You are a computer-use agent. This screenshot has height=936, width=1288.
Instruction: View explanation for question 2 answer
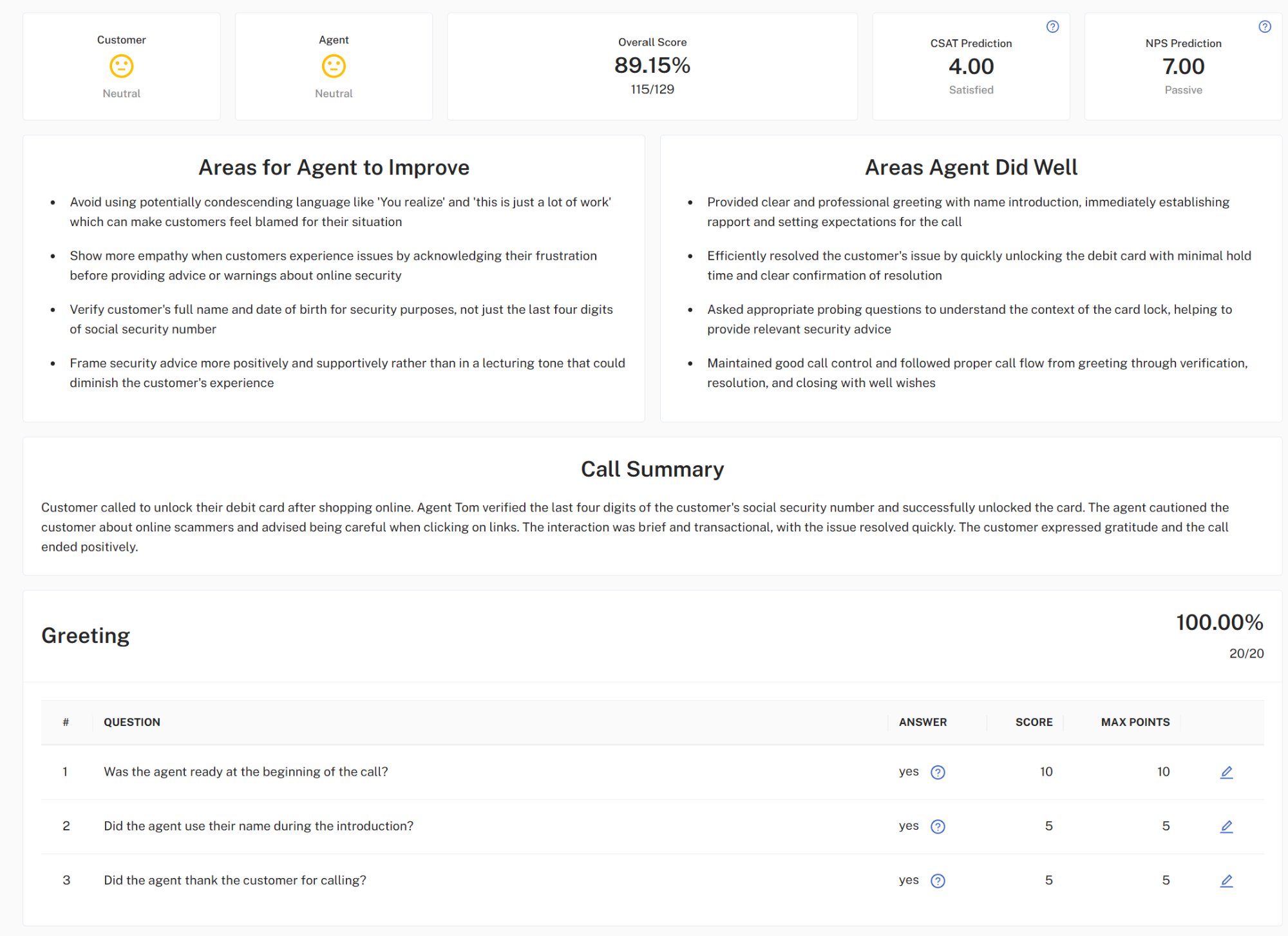click(938, 826)
